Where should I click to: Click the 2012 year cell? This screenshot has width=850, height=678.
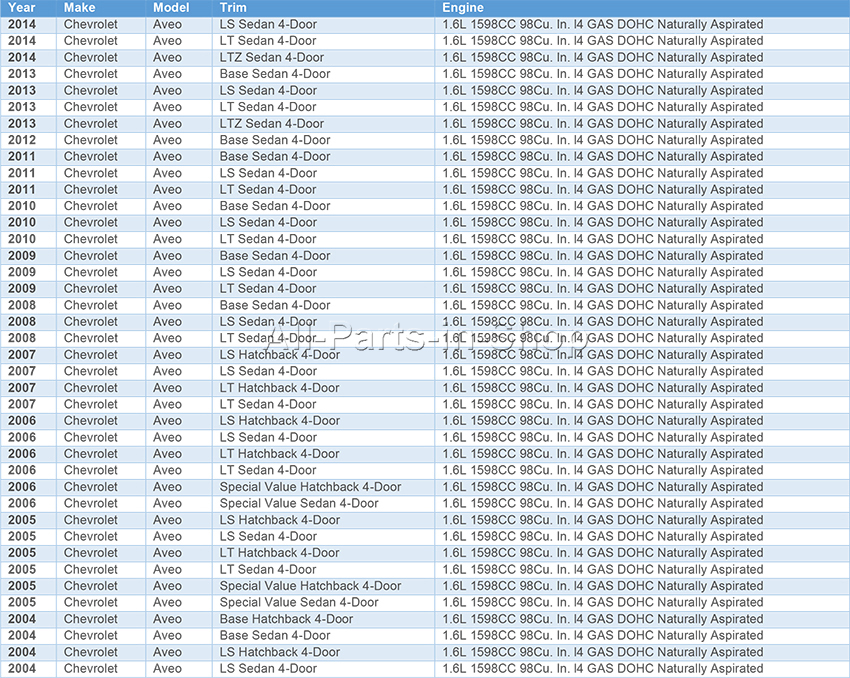[22, 140]
